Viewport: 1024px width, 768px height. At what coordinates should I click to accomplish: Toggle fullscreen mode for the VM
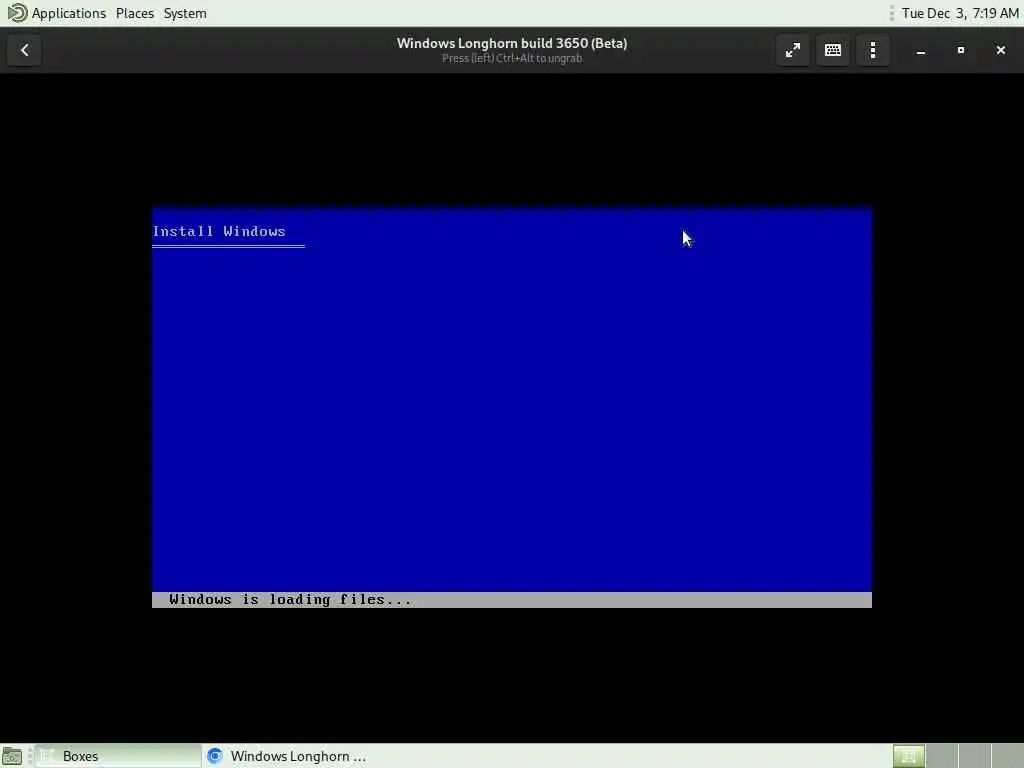pos(793,50)
